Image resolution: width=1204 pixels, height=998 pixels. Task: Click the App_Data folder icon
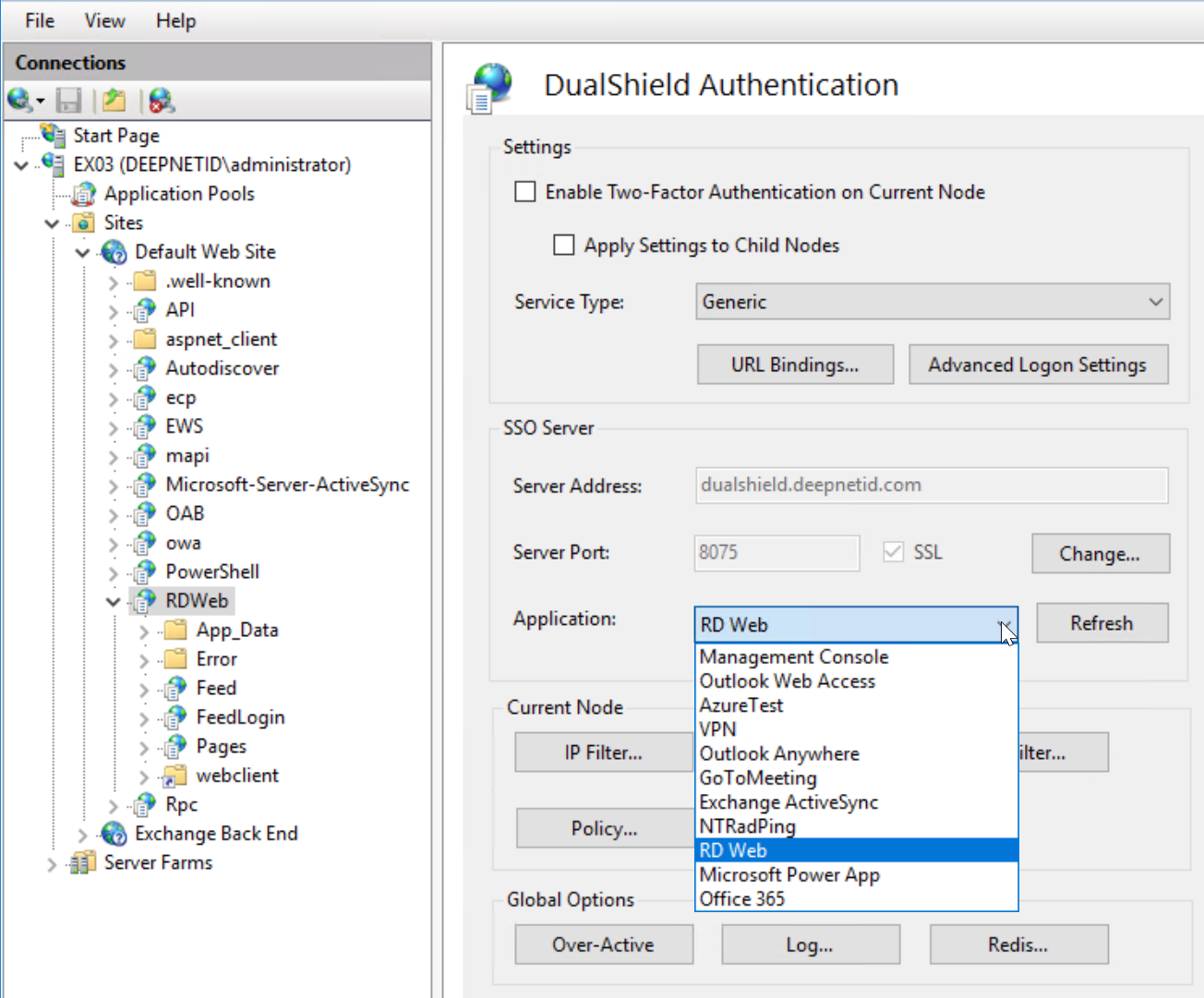tap(175, 631)
